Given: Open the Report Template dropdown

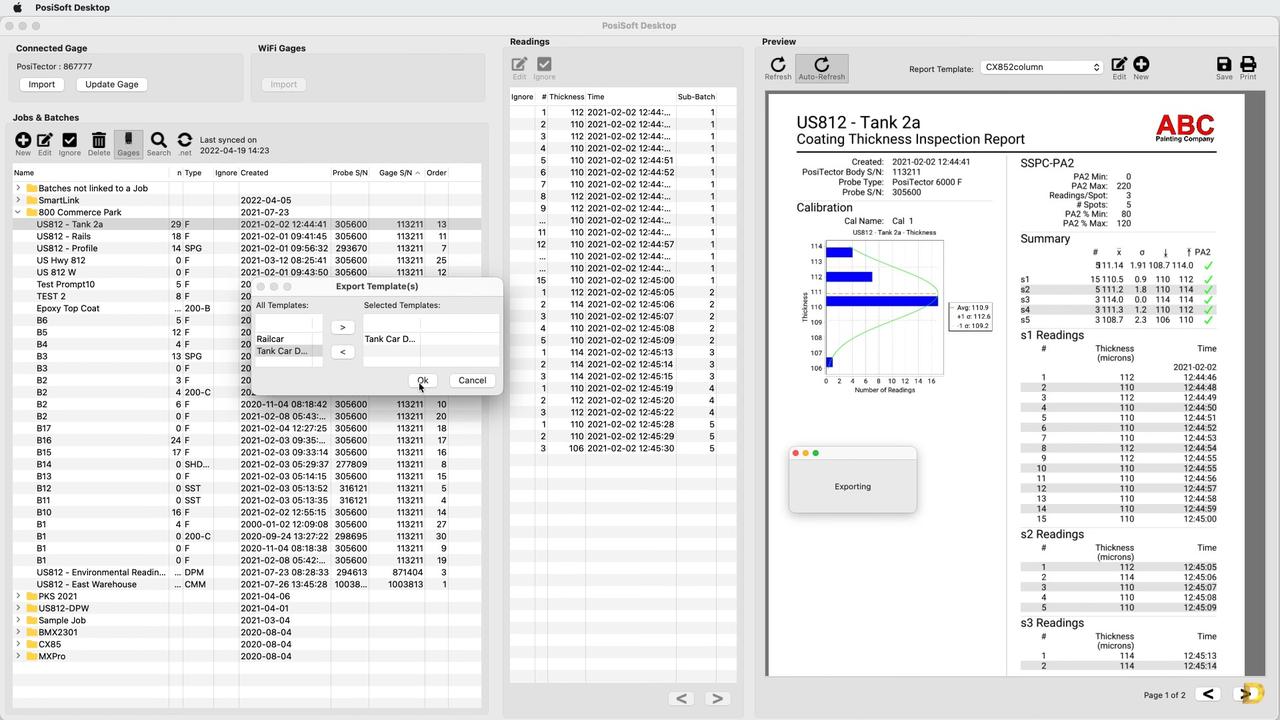Looking at the screenshot, I should [1041, 68].
